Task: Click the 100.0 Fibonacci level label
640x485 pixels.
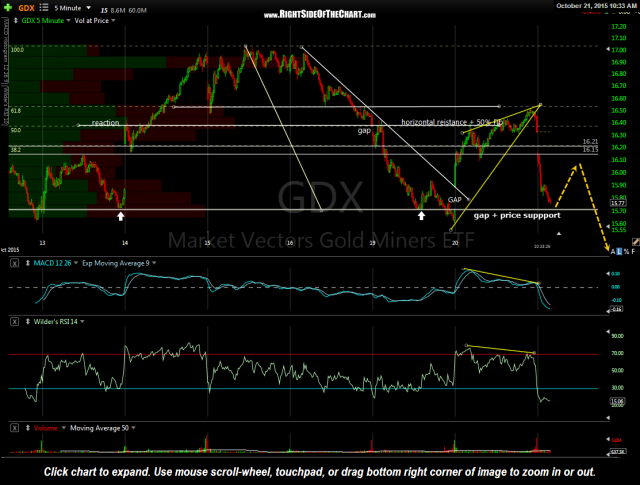Action: click(x=17, y=50)
